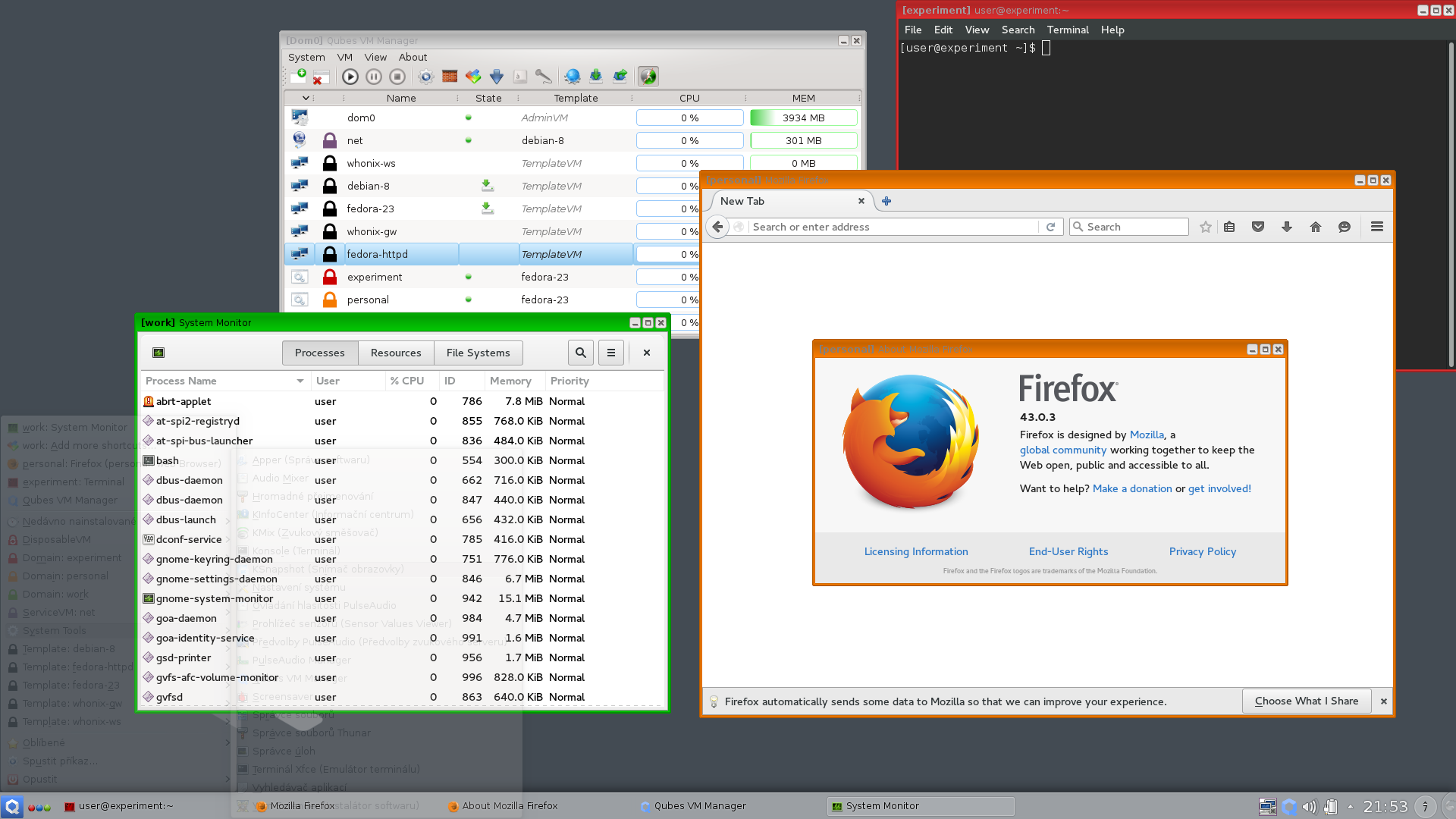Click the green down-arrow tray icon in Qubes toolbar

coord(596,76)
